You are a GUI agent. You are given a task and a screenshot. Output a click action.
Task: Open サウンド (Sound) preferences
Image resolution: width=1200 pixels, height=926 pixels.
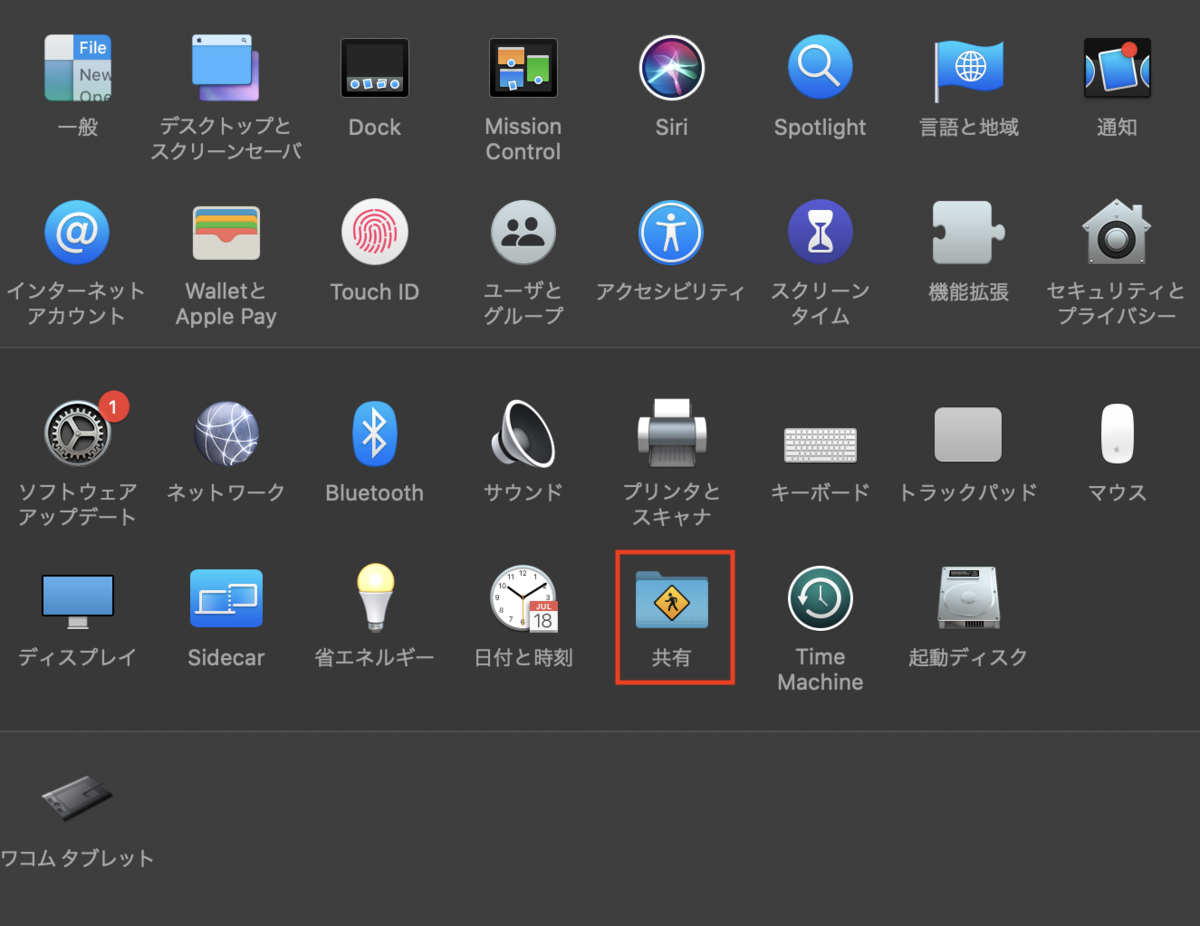(523, 434)
